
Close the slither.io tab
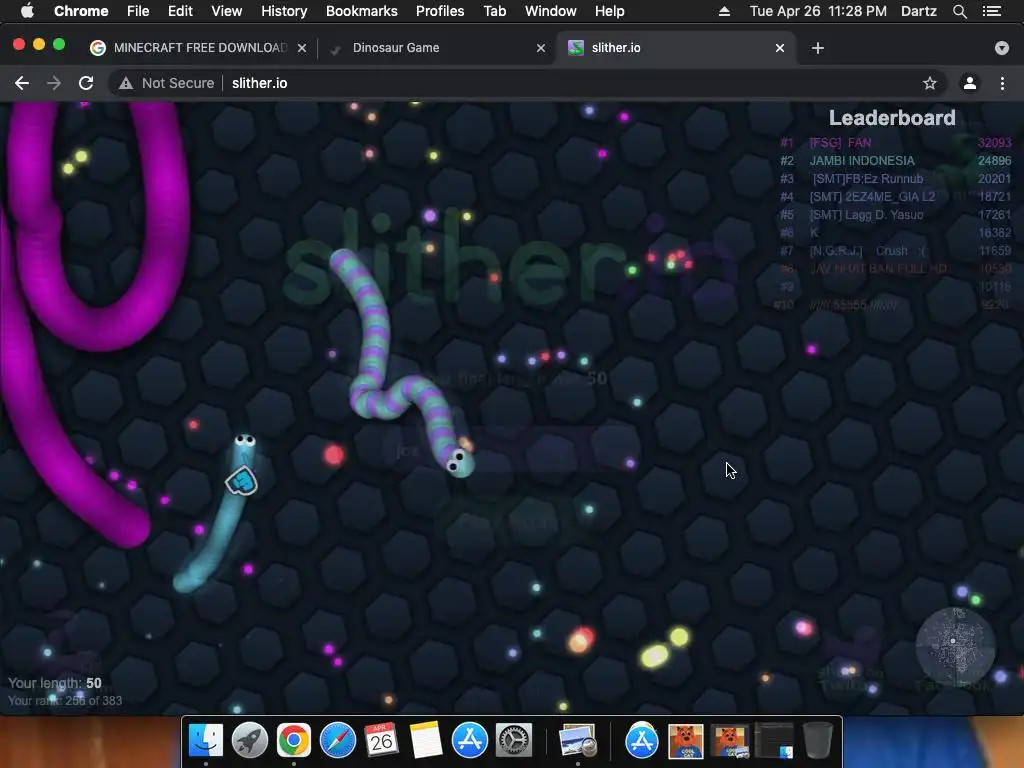coord(780,48)
